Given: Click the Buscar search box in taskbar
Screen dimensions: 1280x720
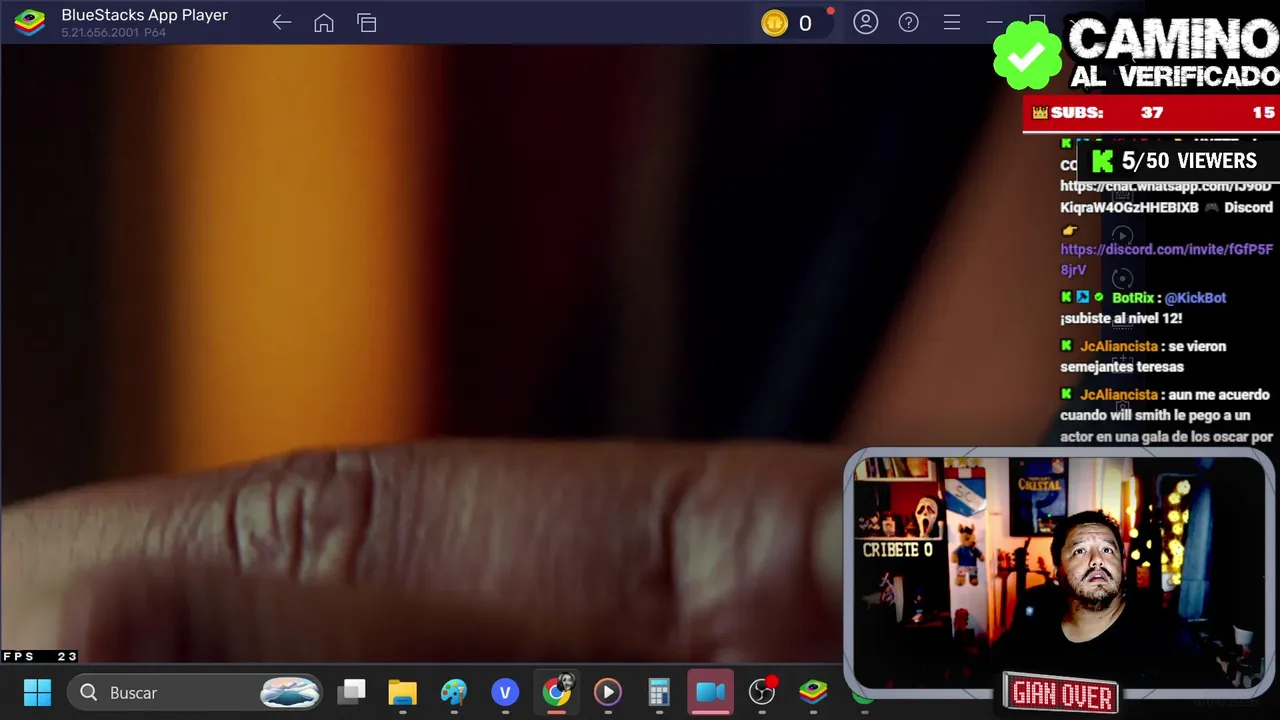Looking at the screenshot, I should pos(196,692).
